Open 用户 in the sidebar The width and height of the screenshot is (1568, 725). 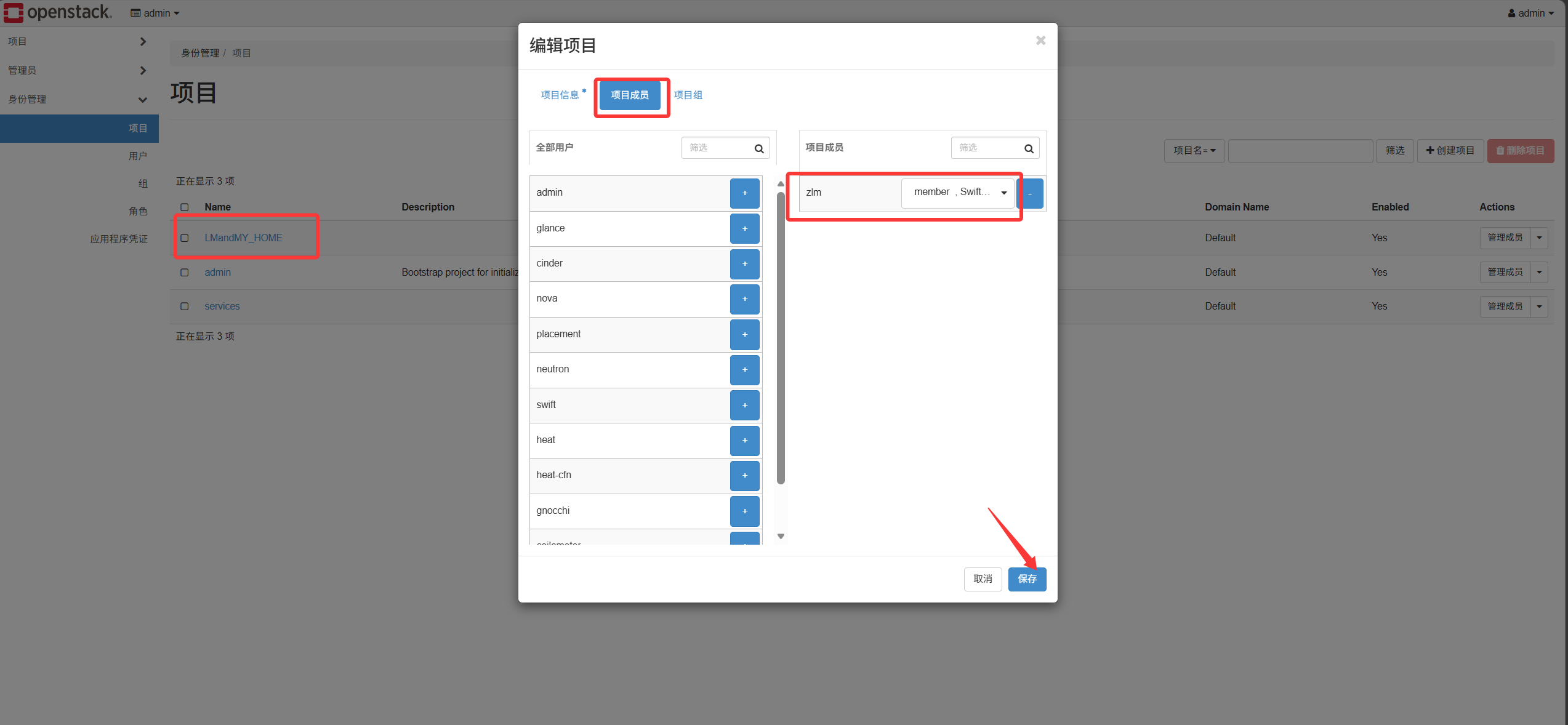point(138,156)
